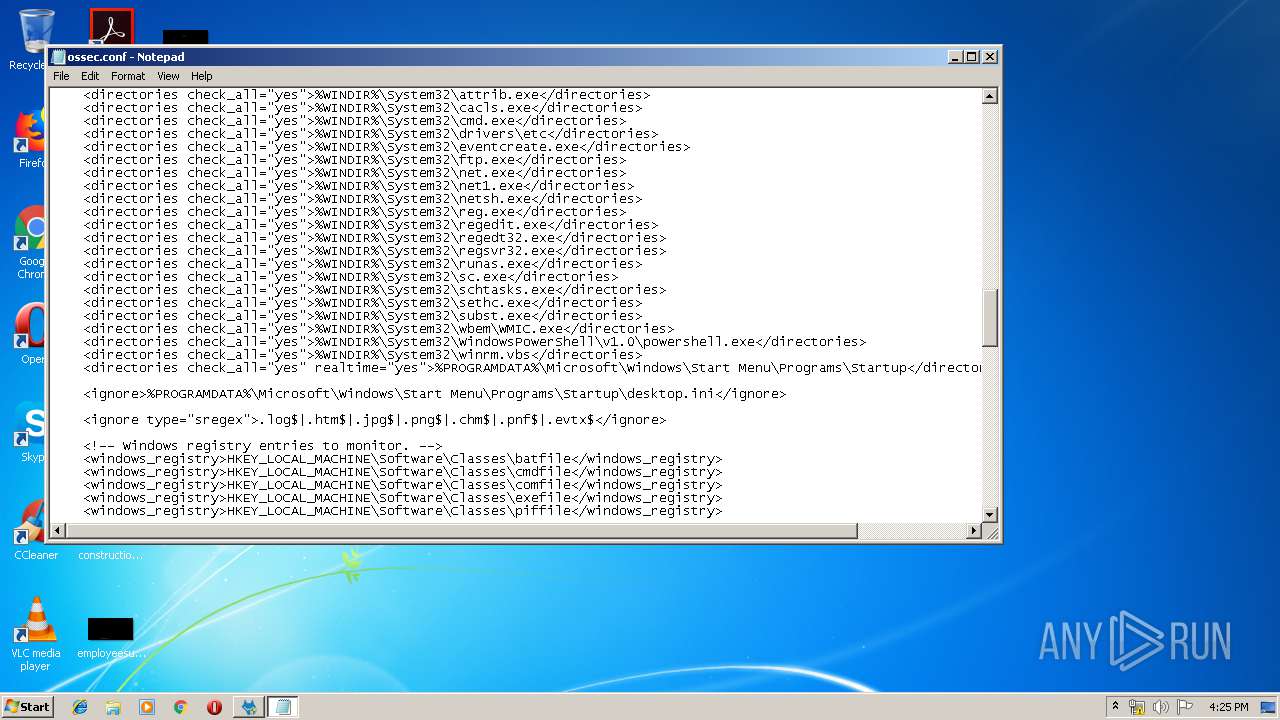1280x720 pixels.
Task: Click the Start button
Action: click(x=27, y=706)
